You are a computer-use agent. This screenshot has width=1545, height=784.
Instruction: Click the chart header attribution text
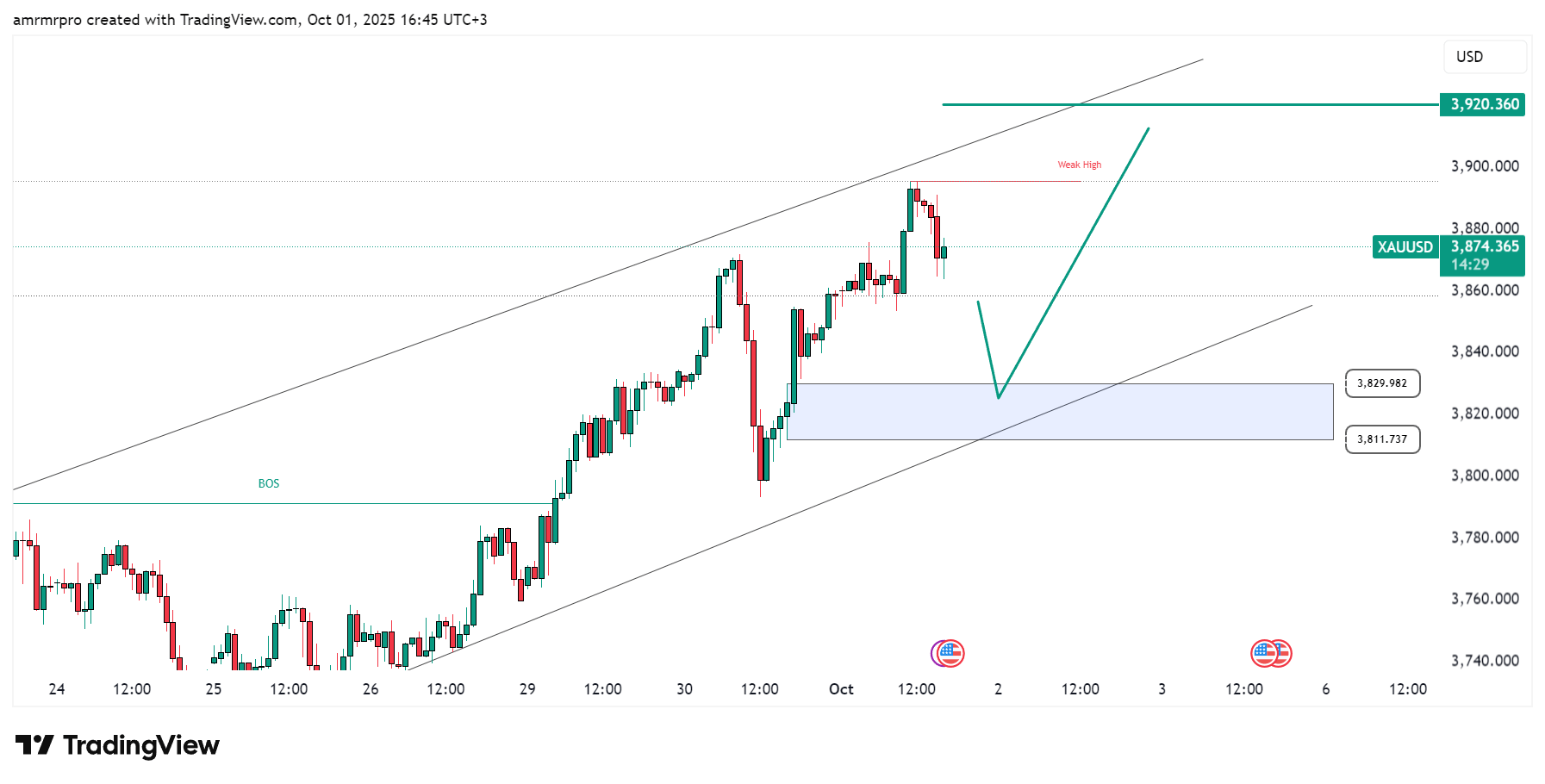click(x=250, y=20)
